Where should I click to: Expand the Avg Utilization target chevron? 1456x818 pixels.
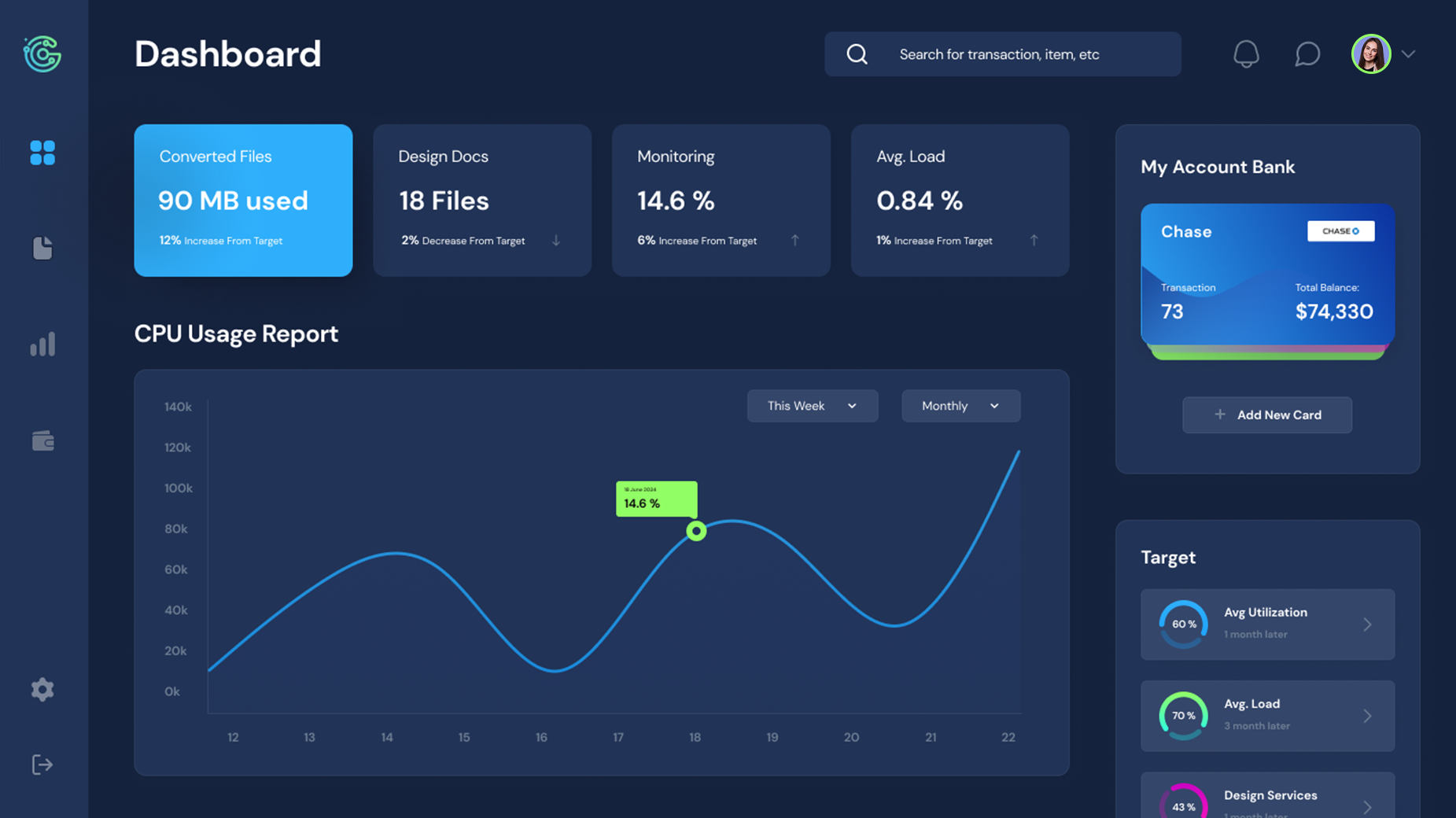pos(1367,625)
